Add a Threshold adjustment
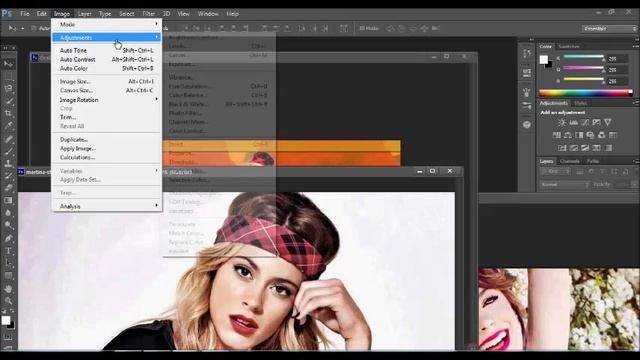640x360 pixels. point(585,148)
